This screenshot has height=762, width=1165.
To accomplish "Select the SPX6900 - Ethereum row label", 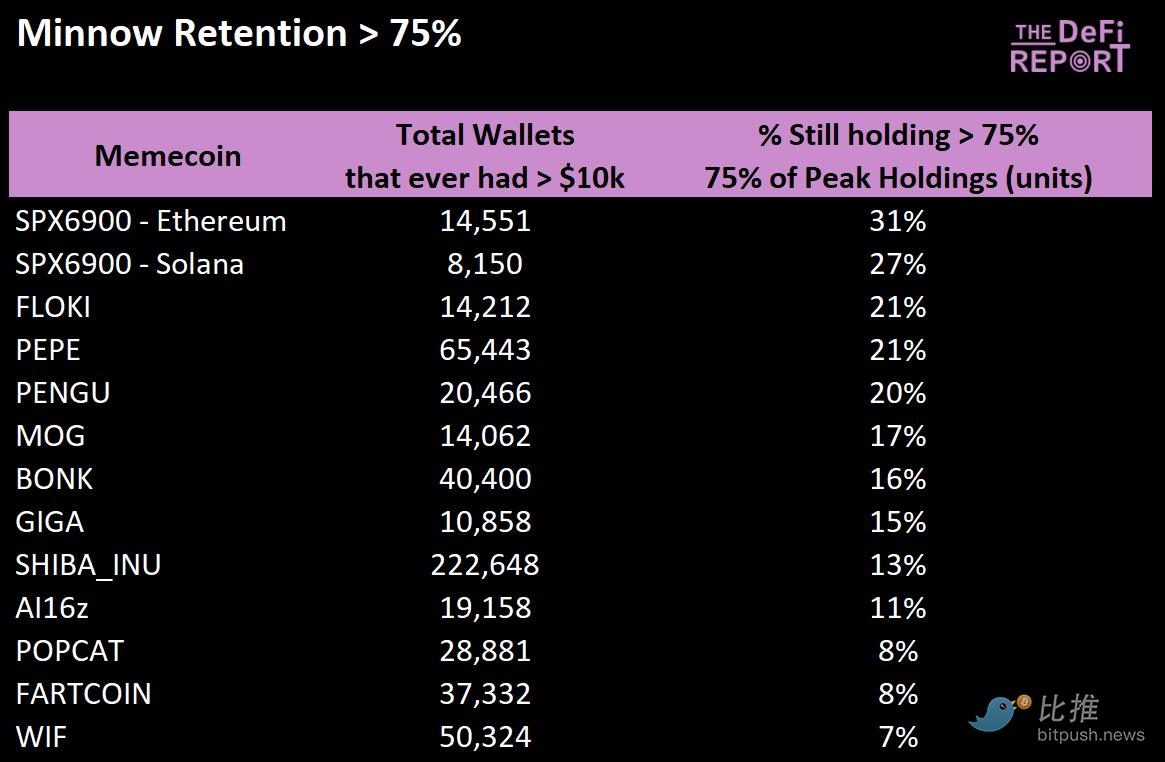I will [151, 221].
